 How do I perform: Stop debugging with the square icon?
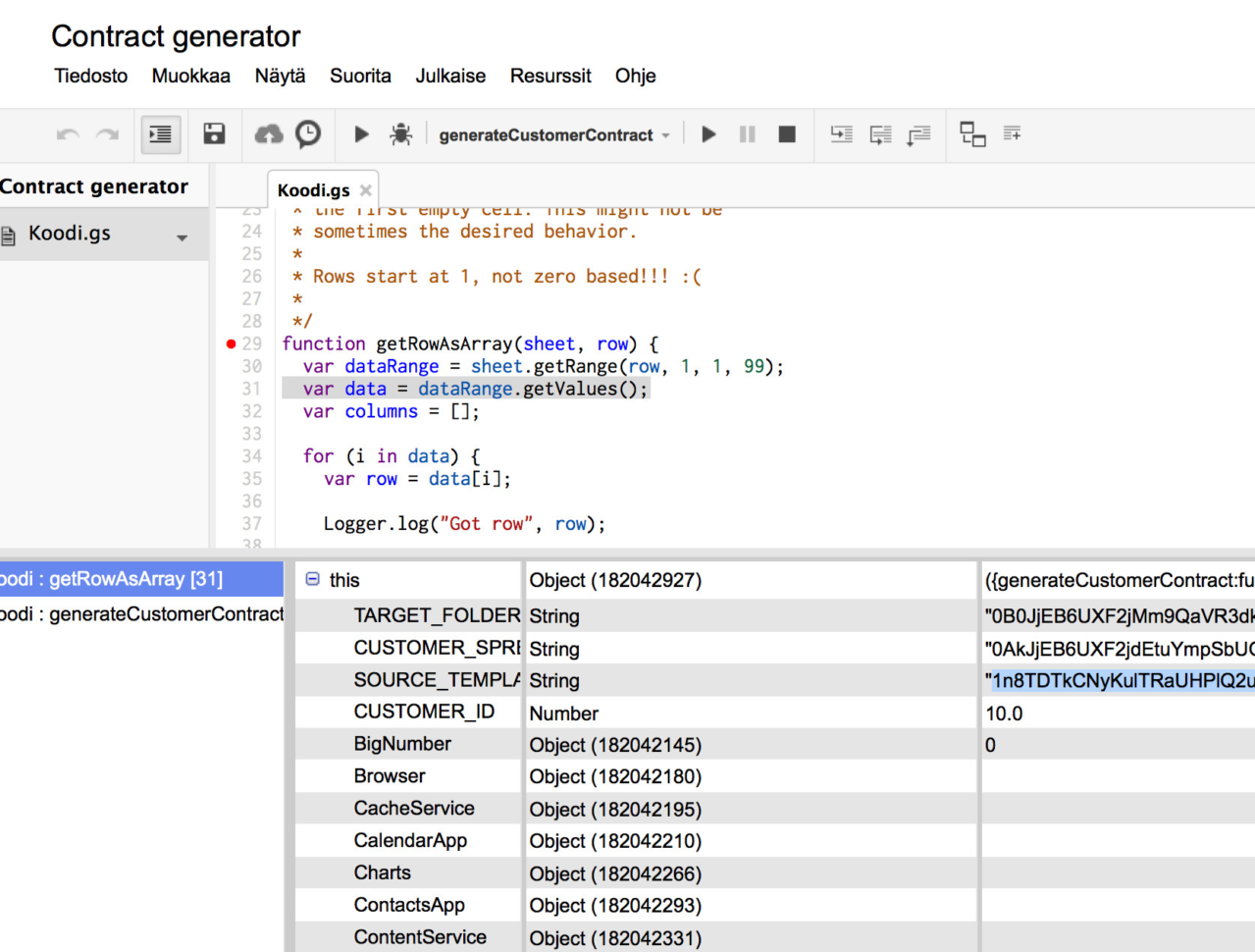tap(787, 134)
